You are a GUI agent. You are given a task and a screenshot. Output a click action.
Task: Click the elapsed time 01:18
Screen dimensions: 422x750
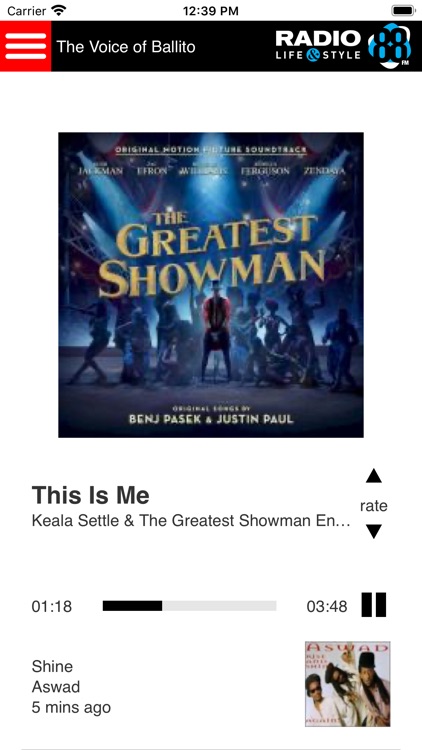52,607
